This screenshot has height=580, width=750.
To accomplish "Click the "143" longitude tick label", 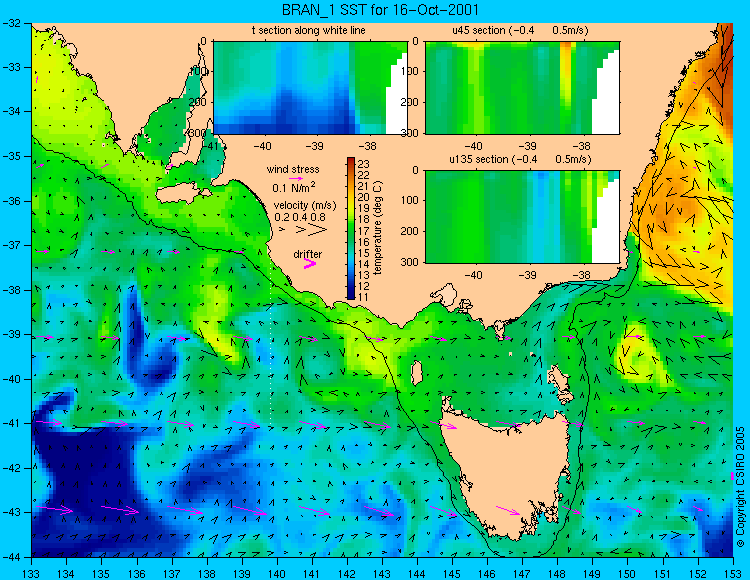I will 382,574.
